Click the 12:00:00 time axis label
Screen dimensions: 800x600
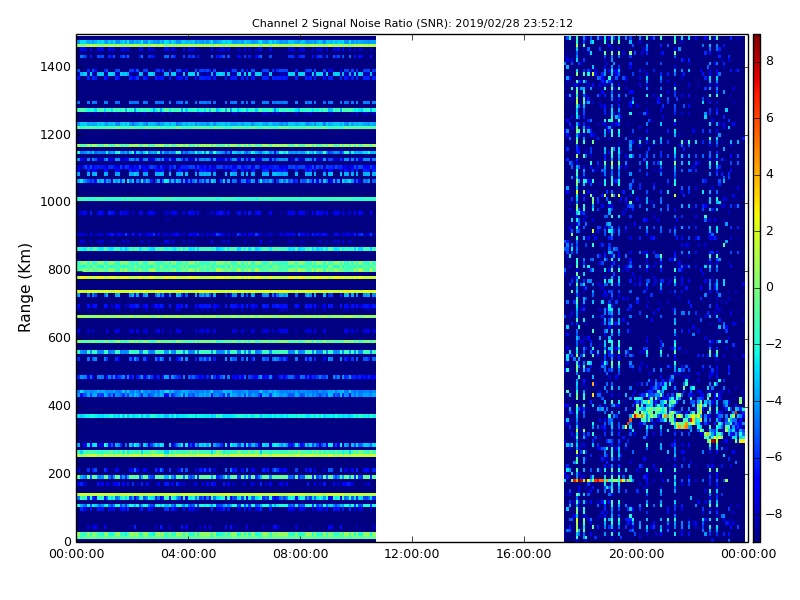click(412, 554)
